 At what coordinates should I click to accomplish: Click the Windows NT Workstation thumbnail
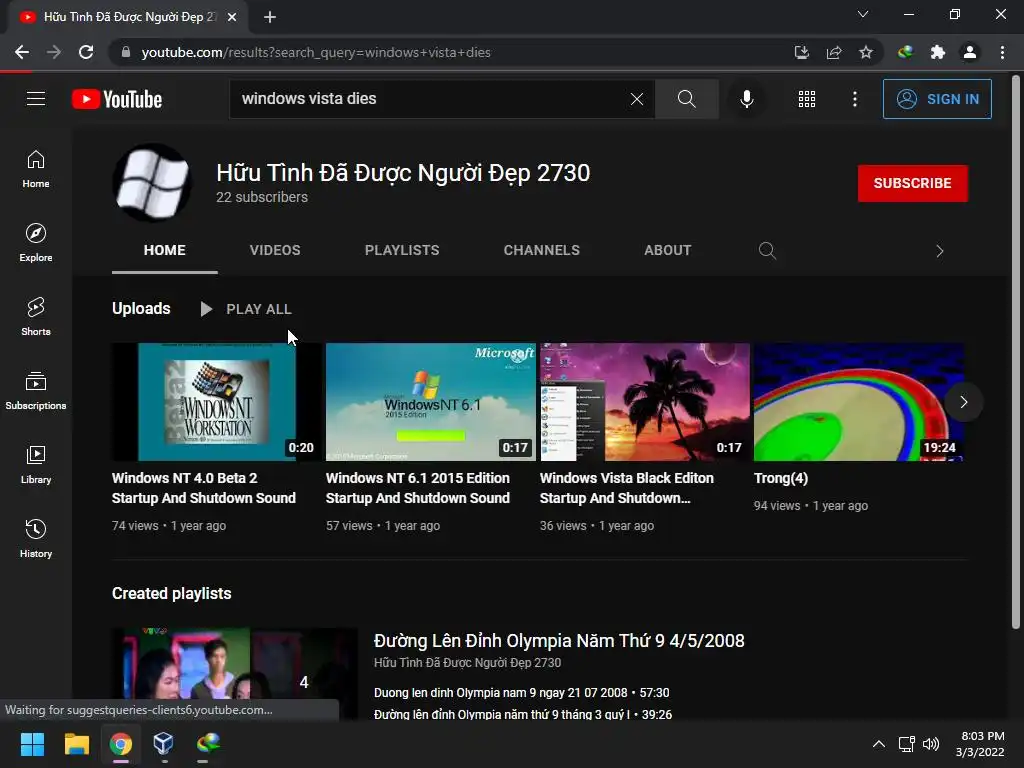point(217,402)
